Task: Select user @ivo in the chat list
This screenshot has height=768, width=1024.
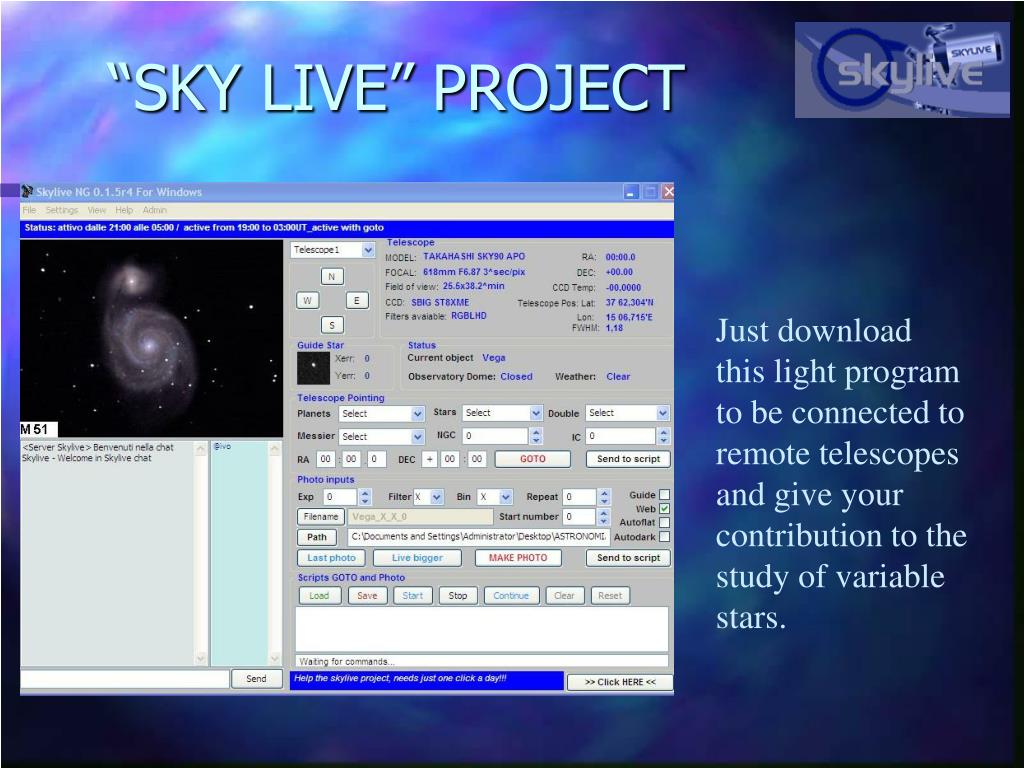Action: (x=222, y=447)
